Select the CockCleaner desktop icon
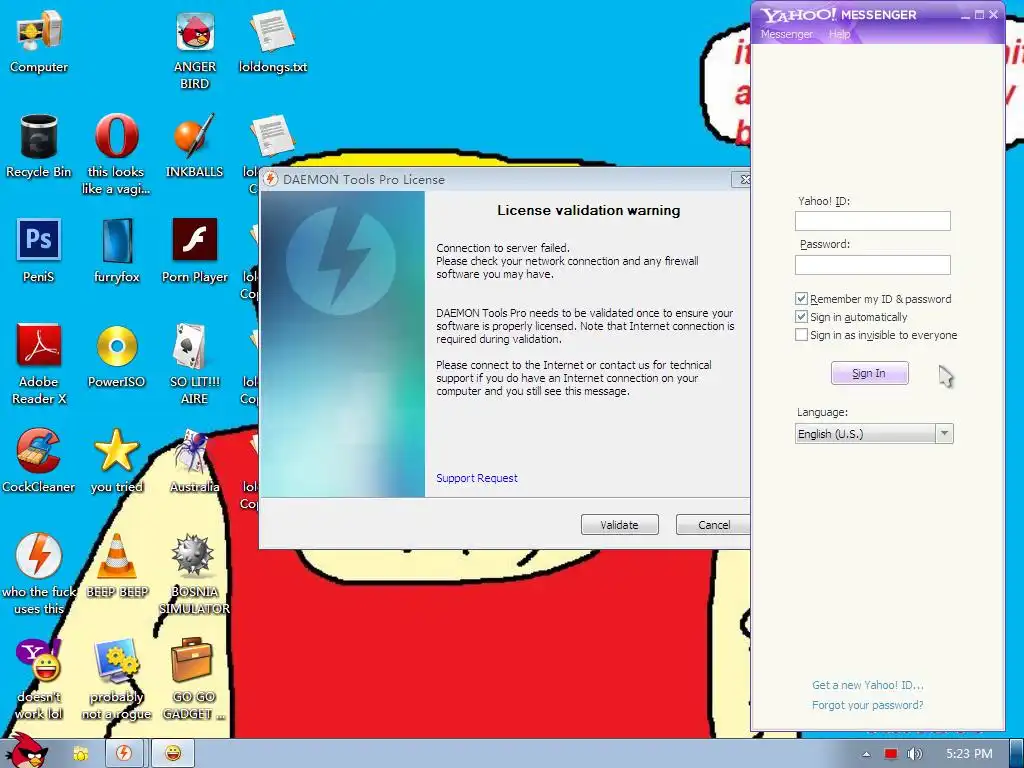 pos(39,461)
